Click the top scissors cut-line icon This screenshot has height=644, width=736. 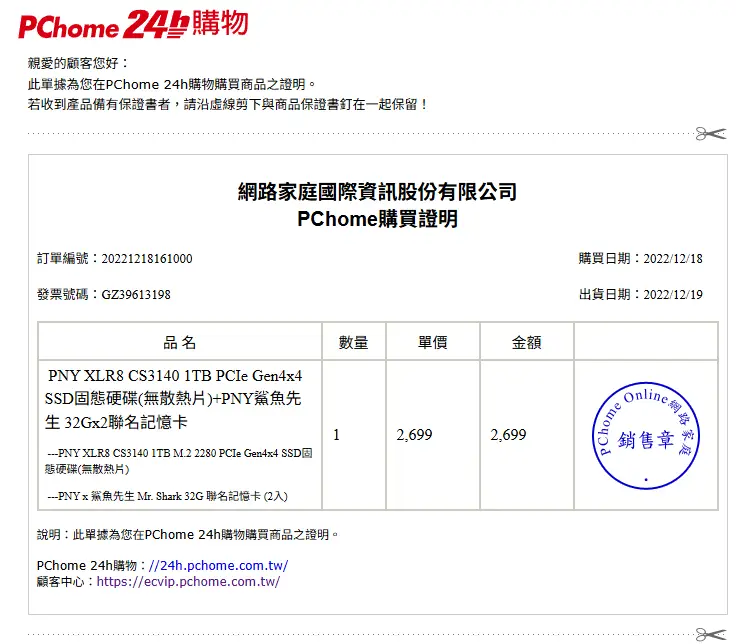[x=711, y=133]
